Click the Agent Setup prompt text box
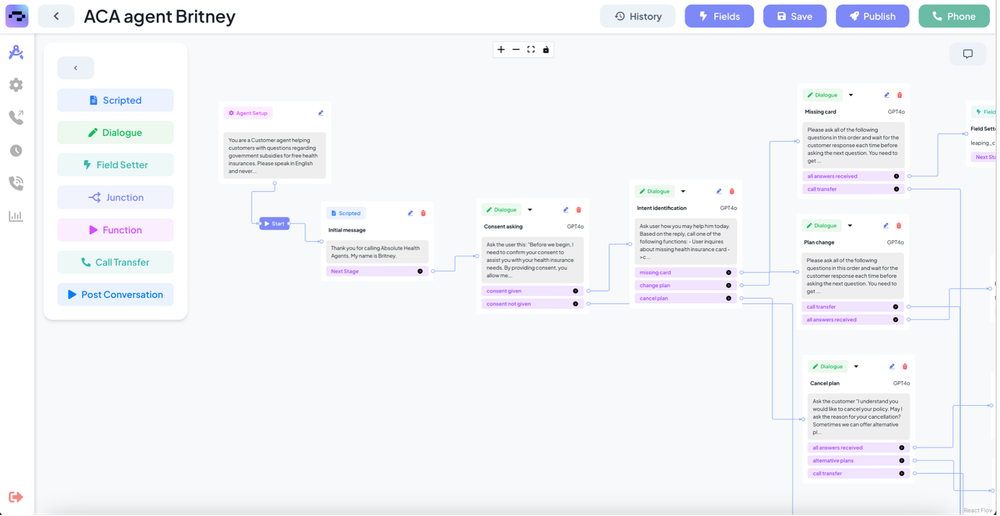The image size is (1000, 516). click(x=274, y=155)
